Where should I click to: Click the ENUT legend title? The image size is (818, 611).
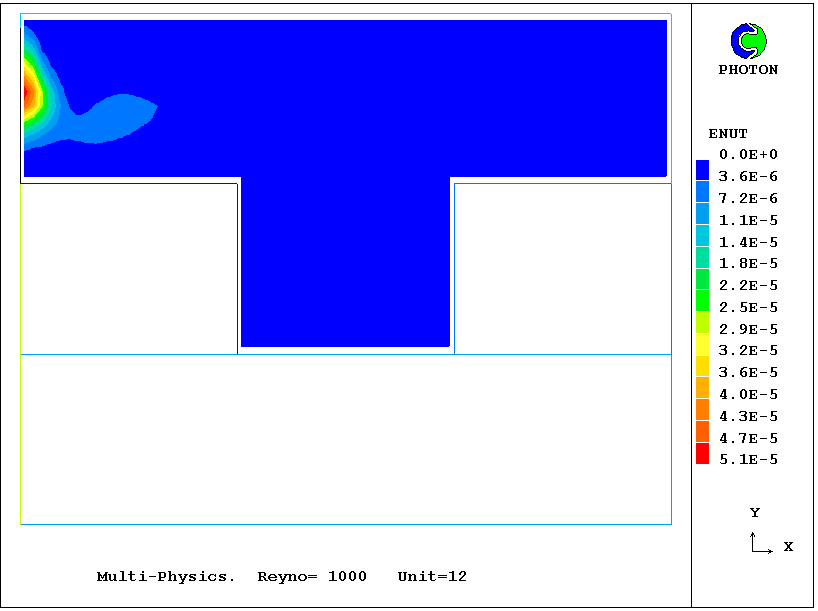[727, 133]
